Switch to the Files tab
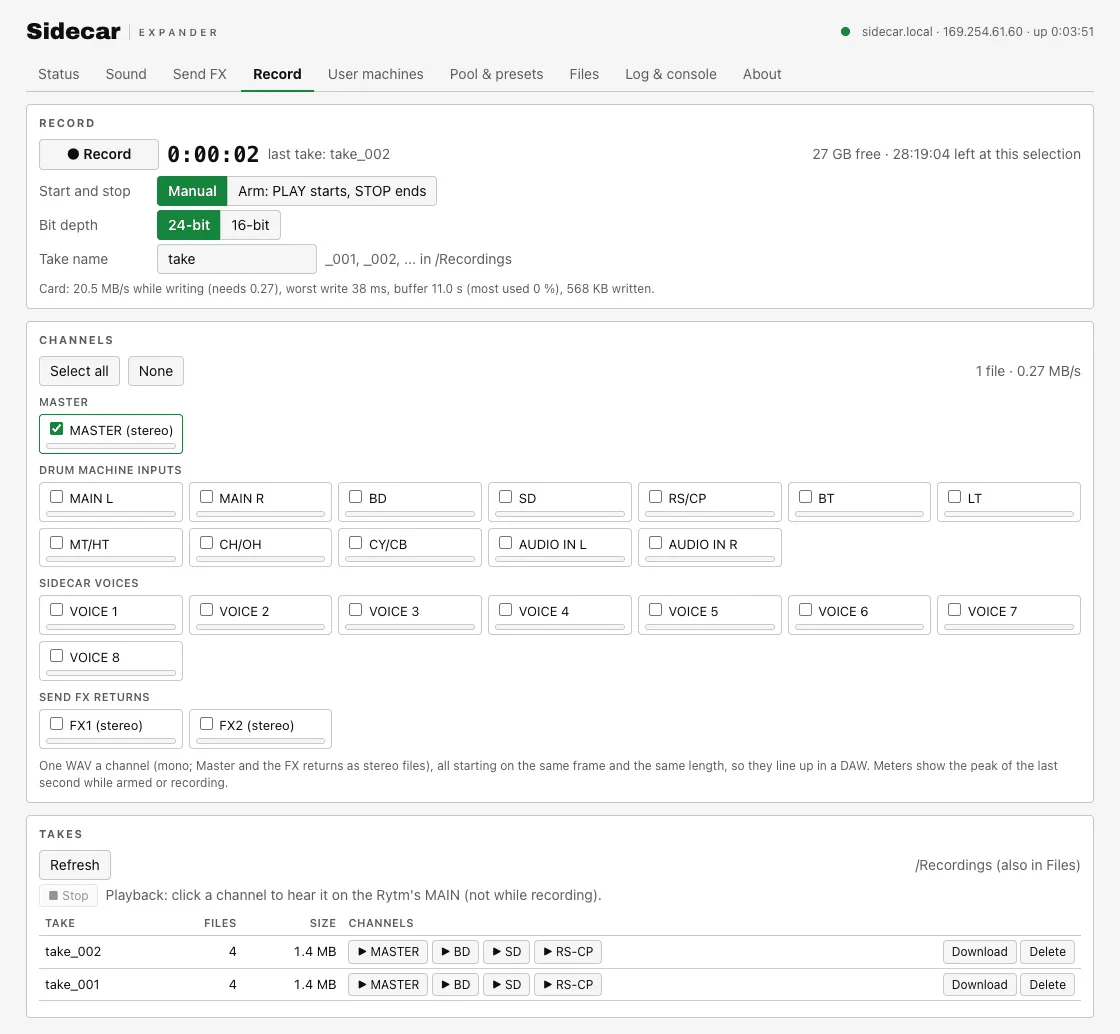The height and width of the screenshot is (1034, 1120). pyautogui.click(x=584, y=74)
